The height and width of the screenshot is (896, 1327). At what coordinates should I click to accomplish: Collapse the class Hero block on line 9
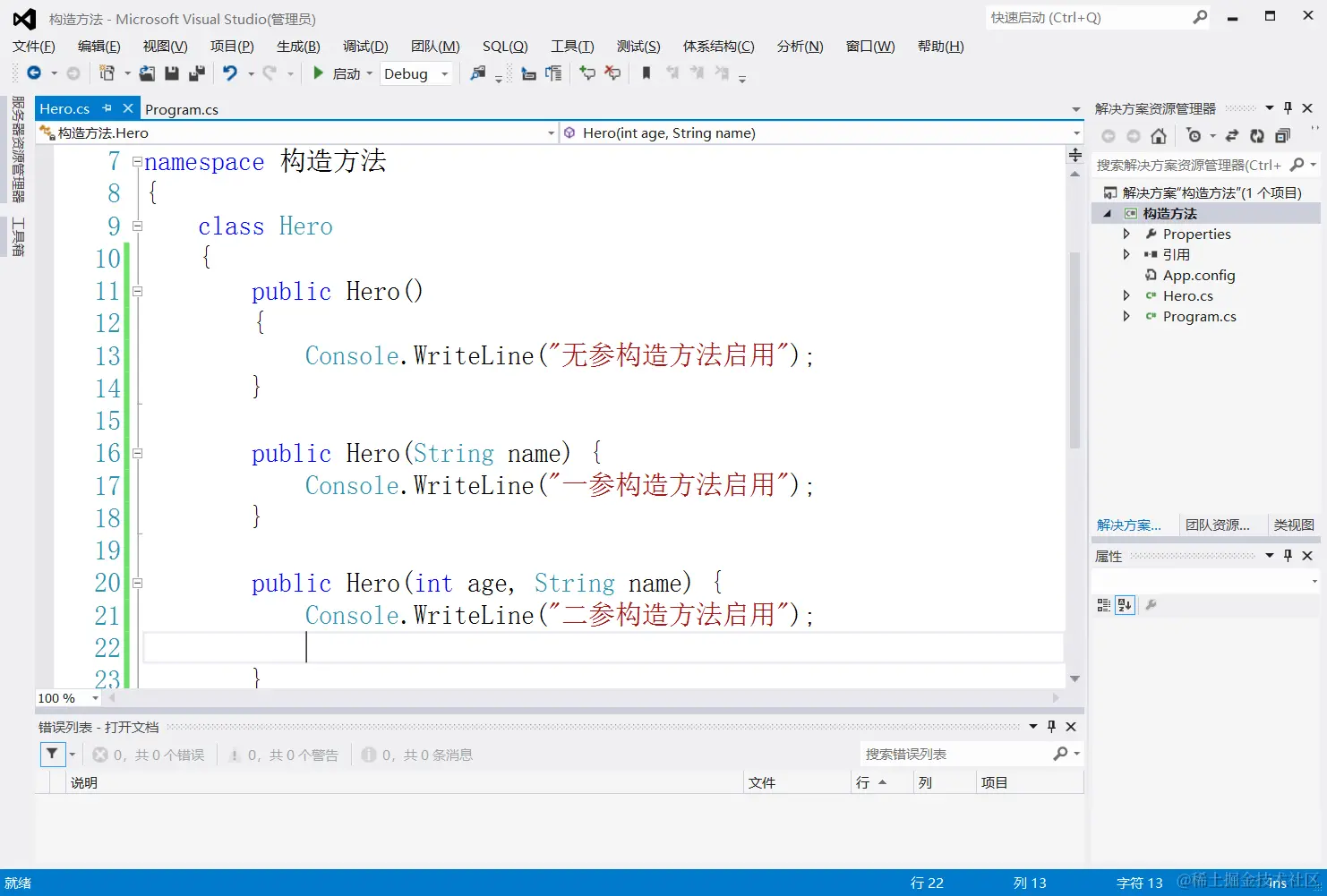137,226
